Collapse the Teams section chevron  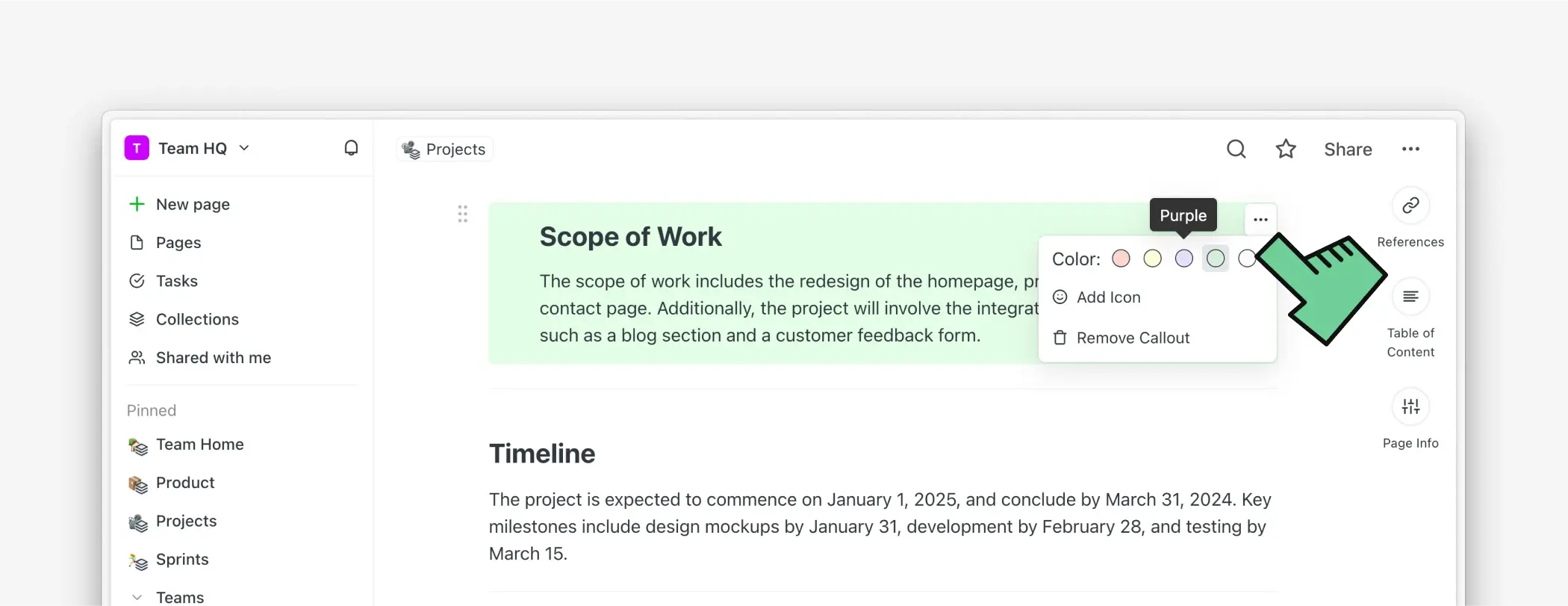pyautogui.click(x=137, y=597)
